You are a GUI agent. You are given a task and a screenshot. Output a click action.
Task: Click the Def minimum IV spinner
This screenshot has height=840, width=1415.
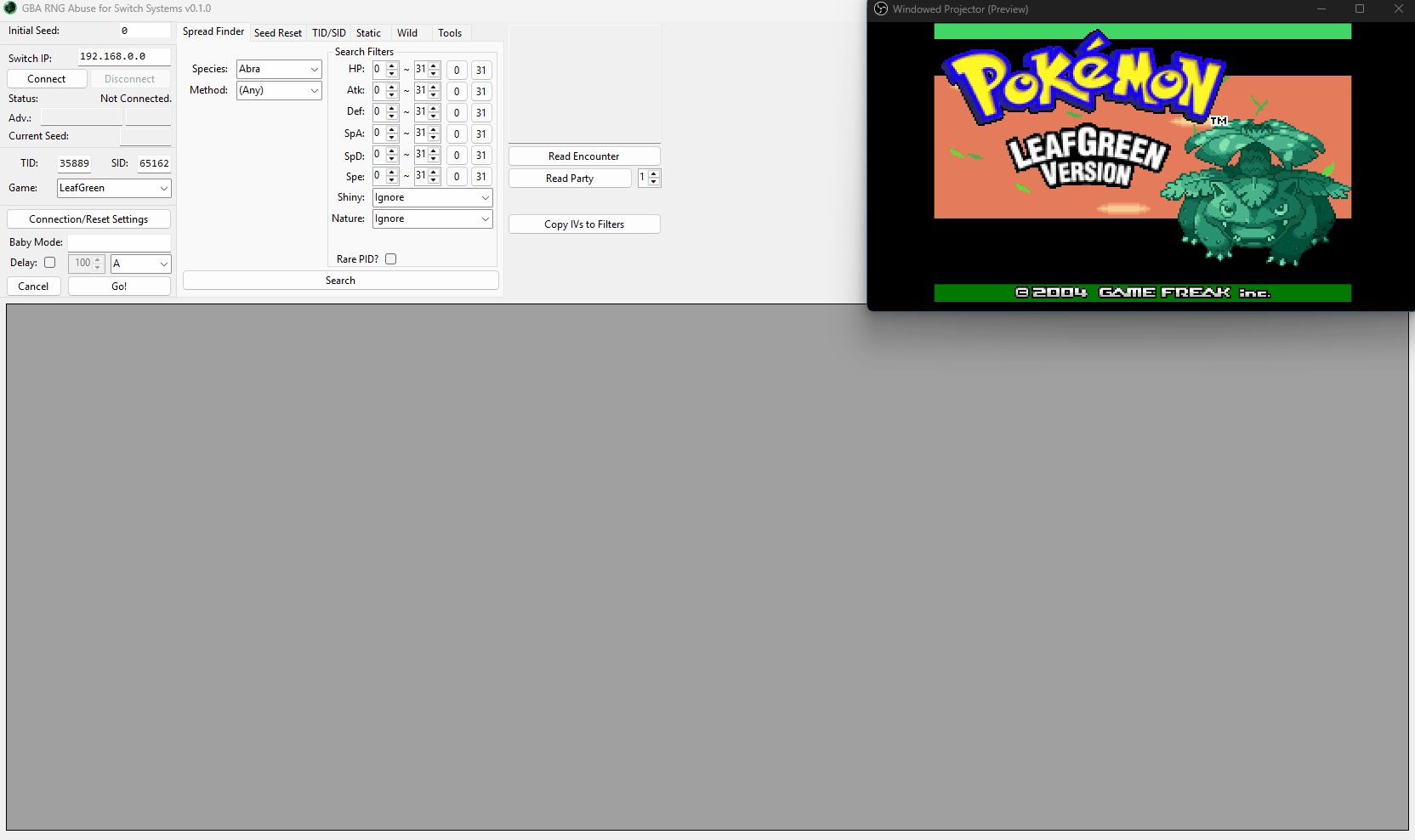386,112
